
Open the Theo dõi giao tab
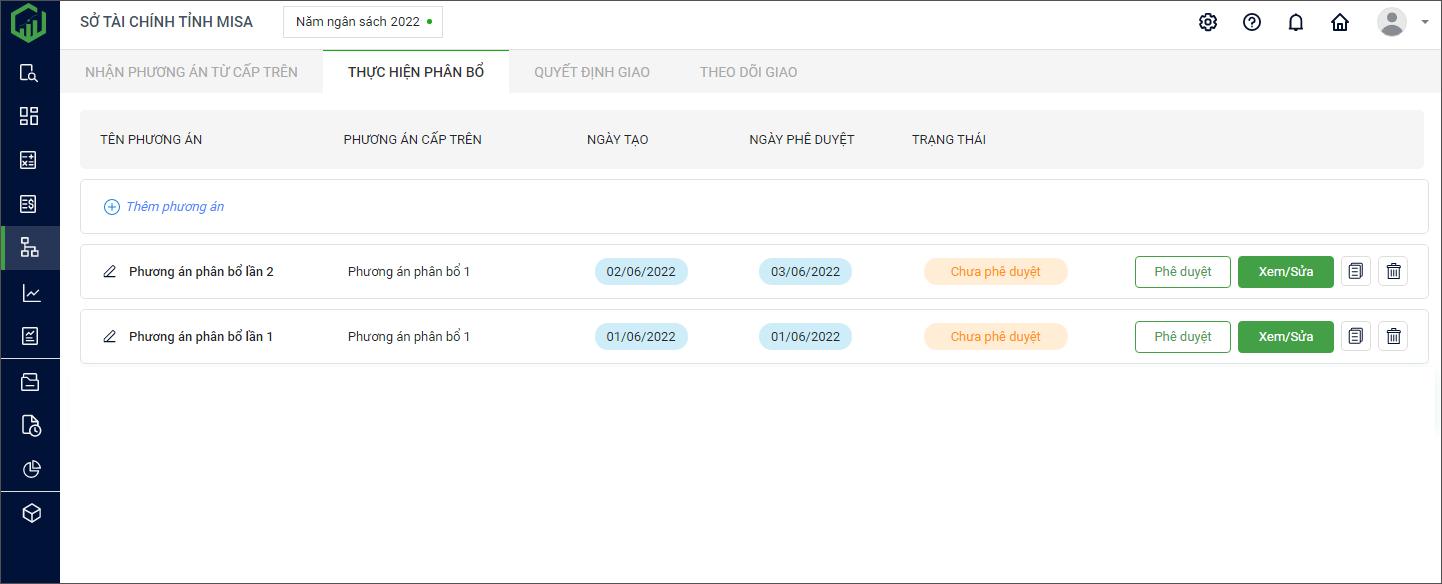pyautogui.click(x=748, y=72)
